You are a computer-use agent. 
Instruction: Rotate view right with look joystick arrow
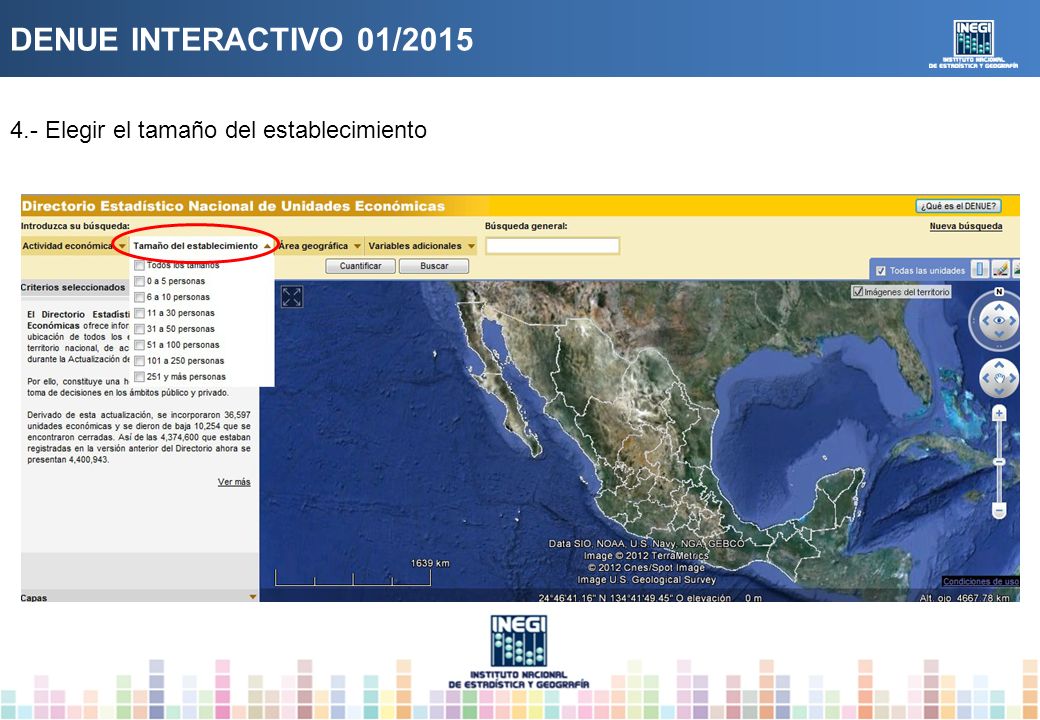click(x=1013, y=320)
